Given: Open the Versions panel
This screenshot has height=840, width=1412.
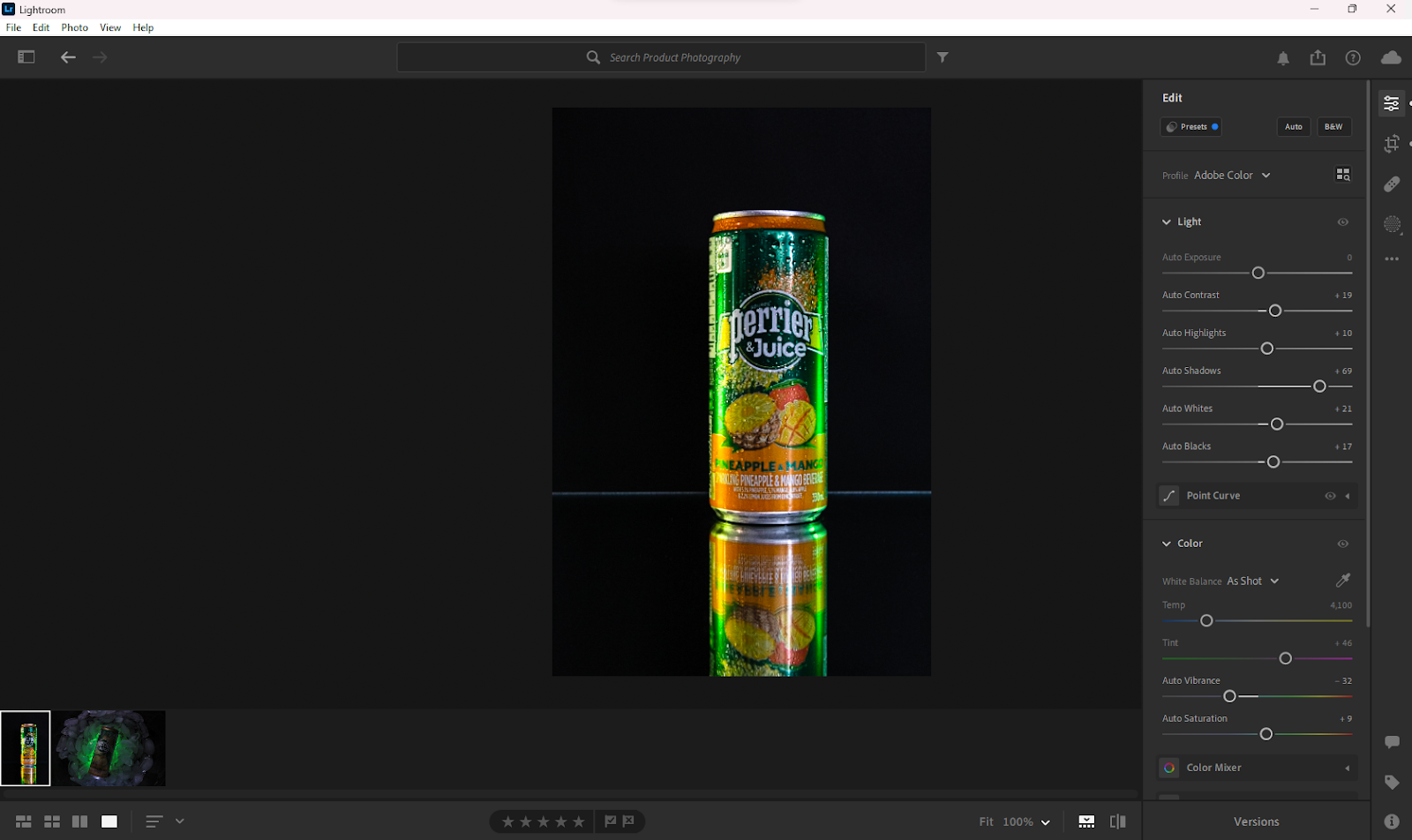Looking at the screenshot, I should (x=1257, y=821).
